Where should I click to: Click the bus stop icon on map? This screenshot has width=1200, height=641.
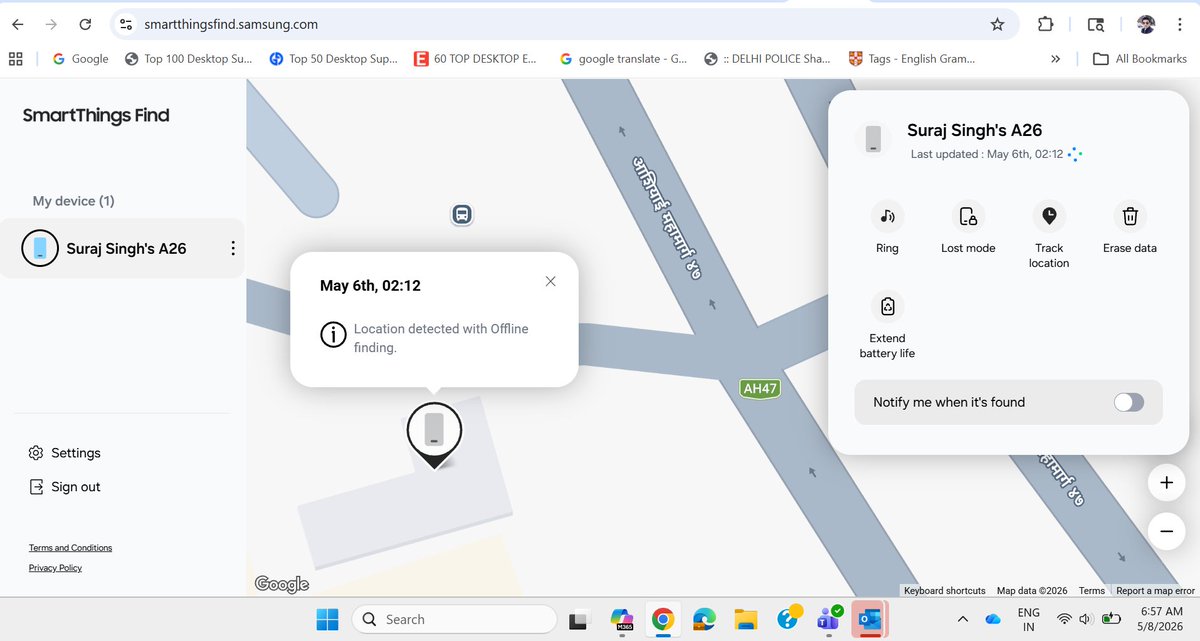pyautogui.click(x=462, y=214)
